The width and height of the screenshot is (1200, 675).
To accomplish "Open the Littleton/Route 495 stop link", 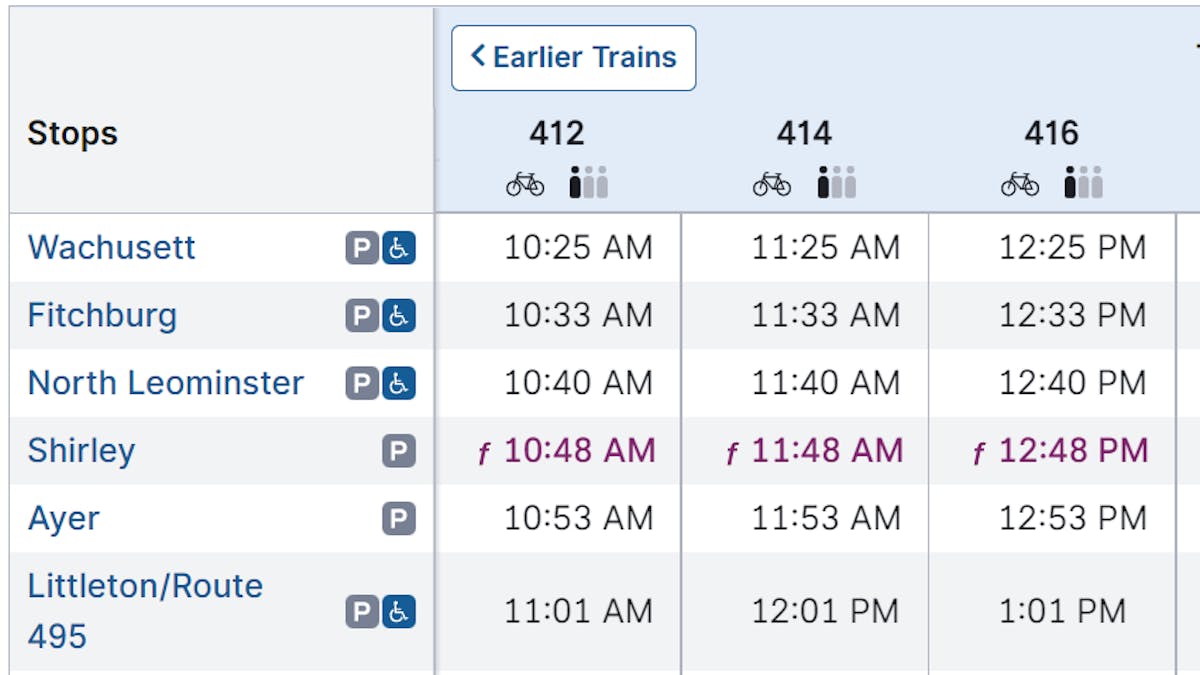I will point(144,586).
